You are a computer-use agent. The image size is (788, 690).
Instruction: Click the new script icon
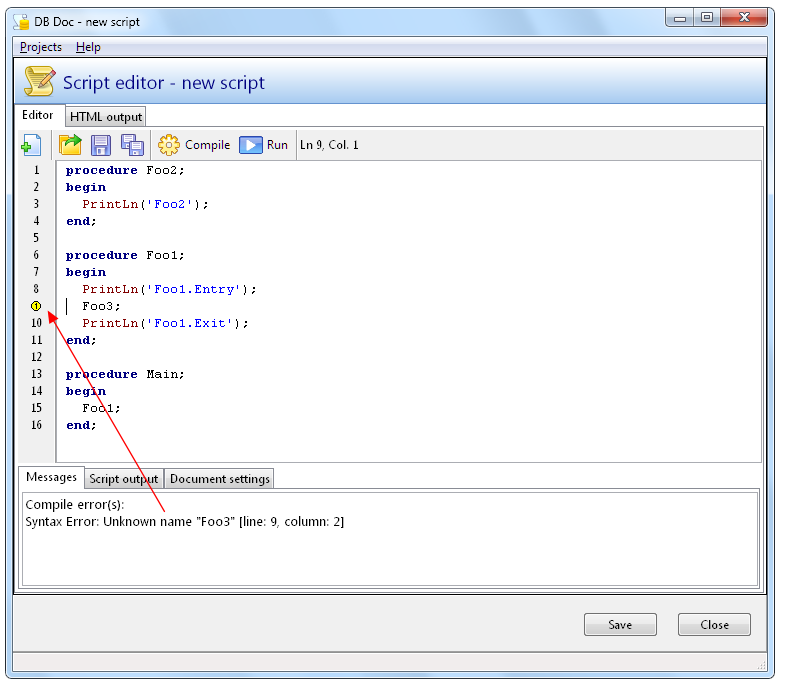coord(31,145)
